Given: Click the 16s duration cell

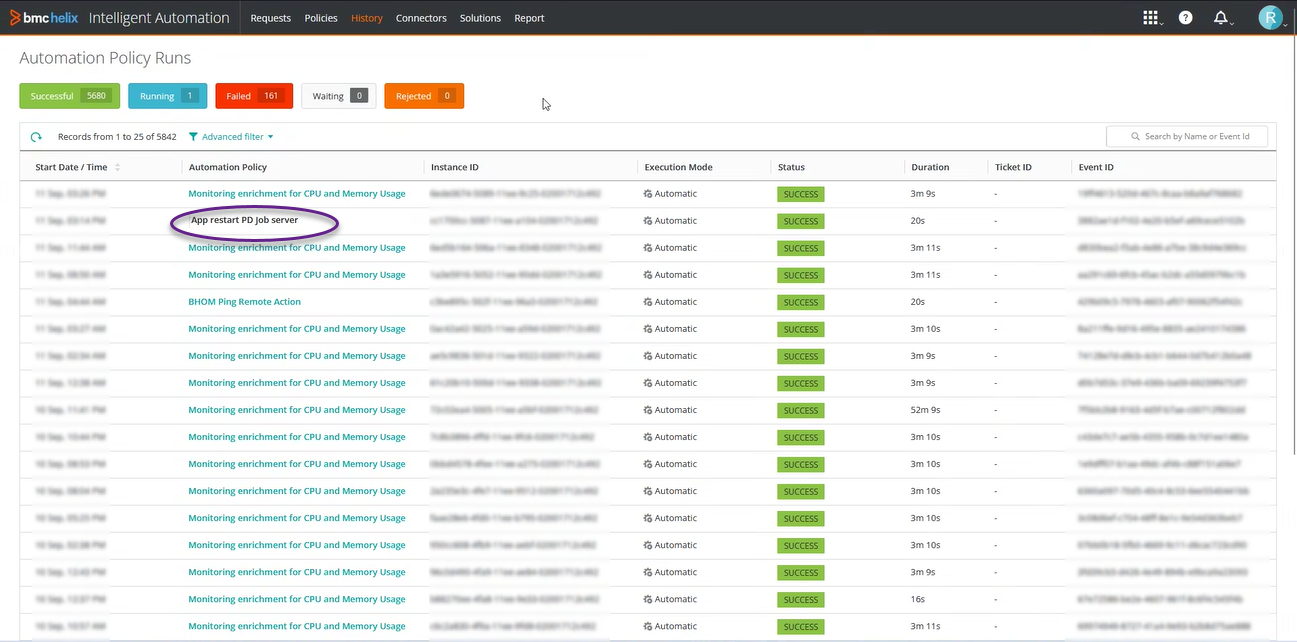Looking at the screenshot, I should (x=918, y=599).
